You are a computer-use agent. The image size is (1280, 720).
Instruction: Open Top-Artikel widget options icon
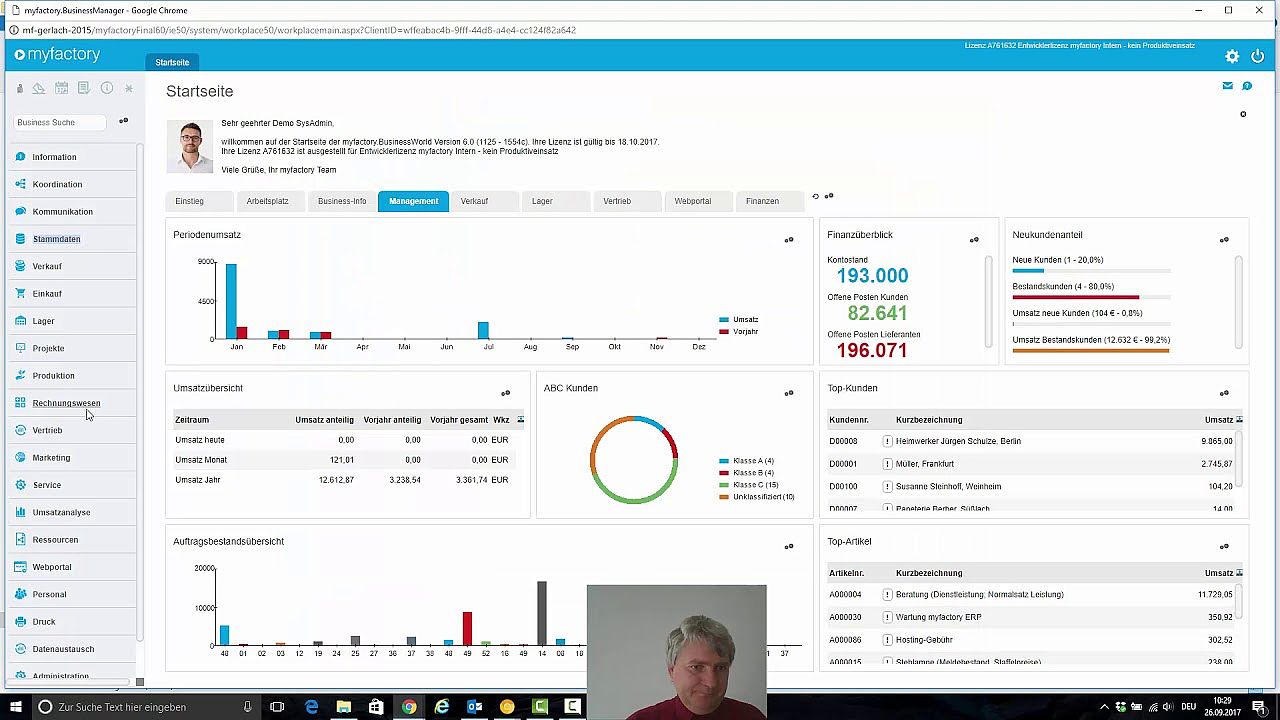1224,546
